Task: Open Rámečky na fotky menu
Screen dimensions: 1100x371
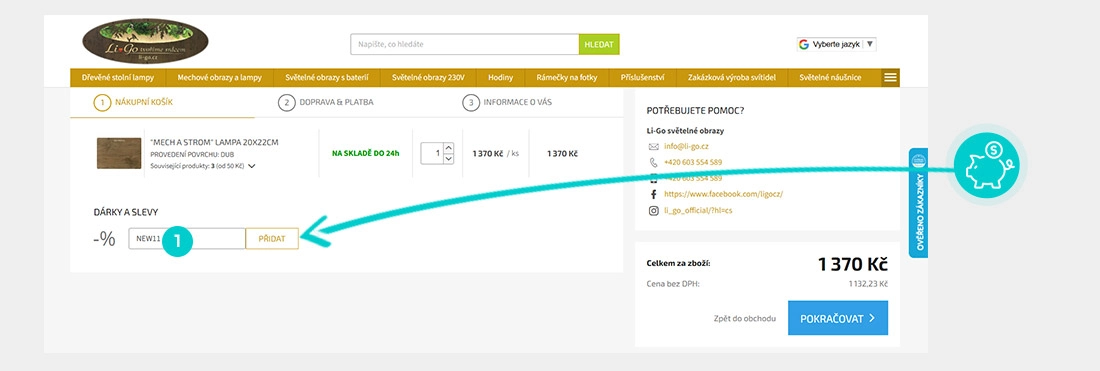Action: tap(567, 77)
